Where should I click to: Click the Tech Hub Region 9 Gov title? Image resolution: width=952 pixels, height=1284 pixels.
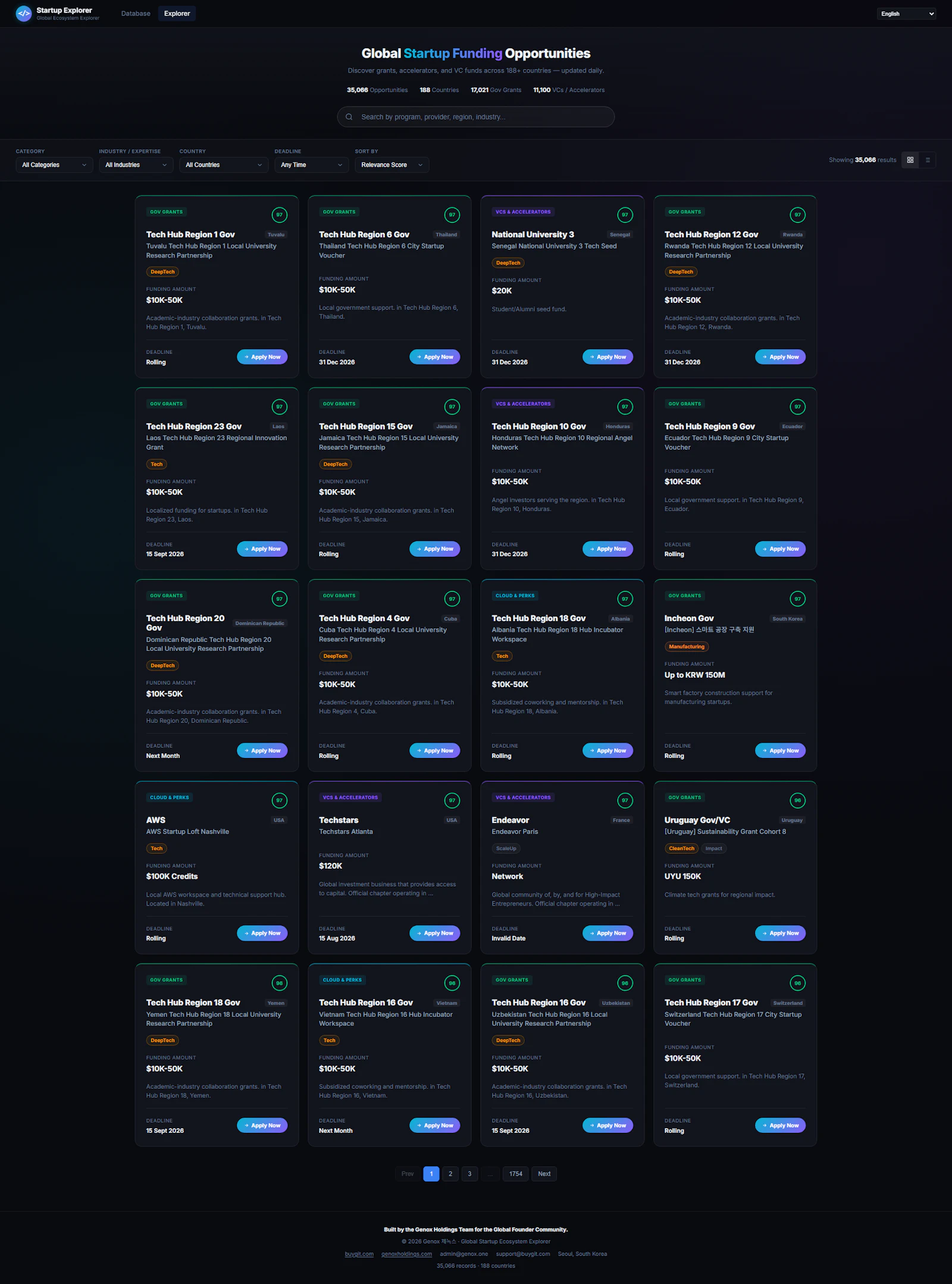pos(710,427)
